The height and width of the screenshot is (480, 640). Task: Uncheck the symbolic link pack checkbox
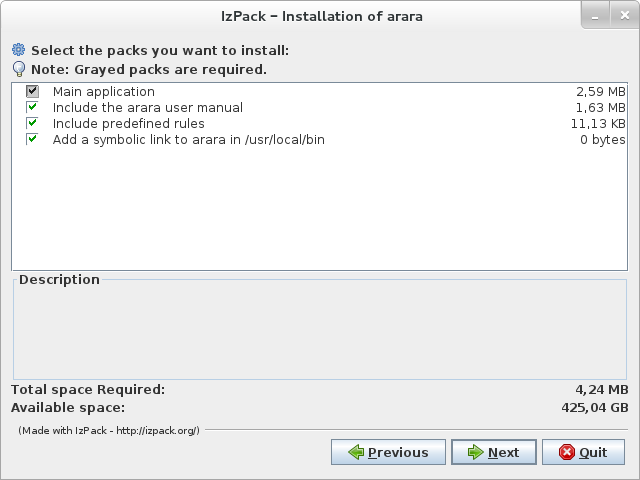click(x=32, y=140)
